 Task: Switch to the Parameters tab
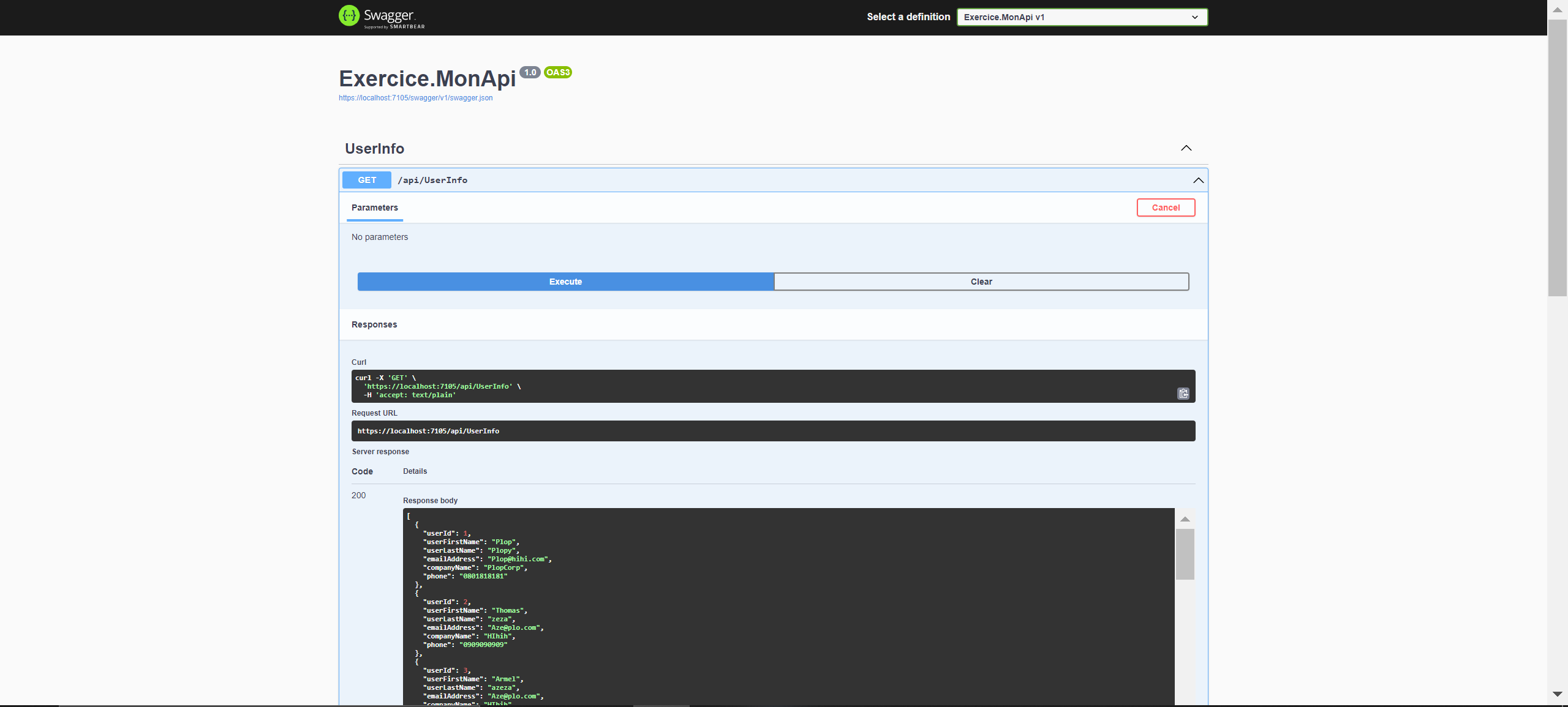coord(374,208)
